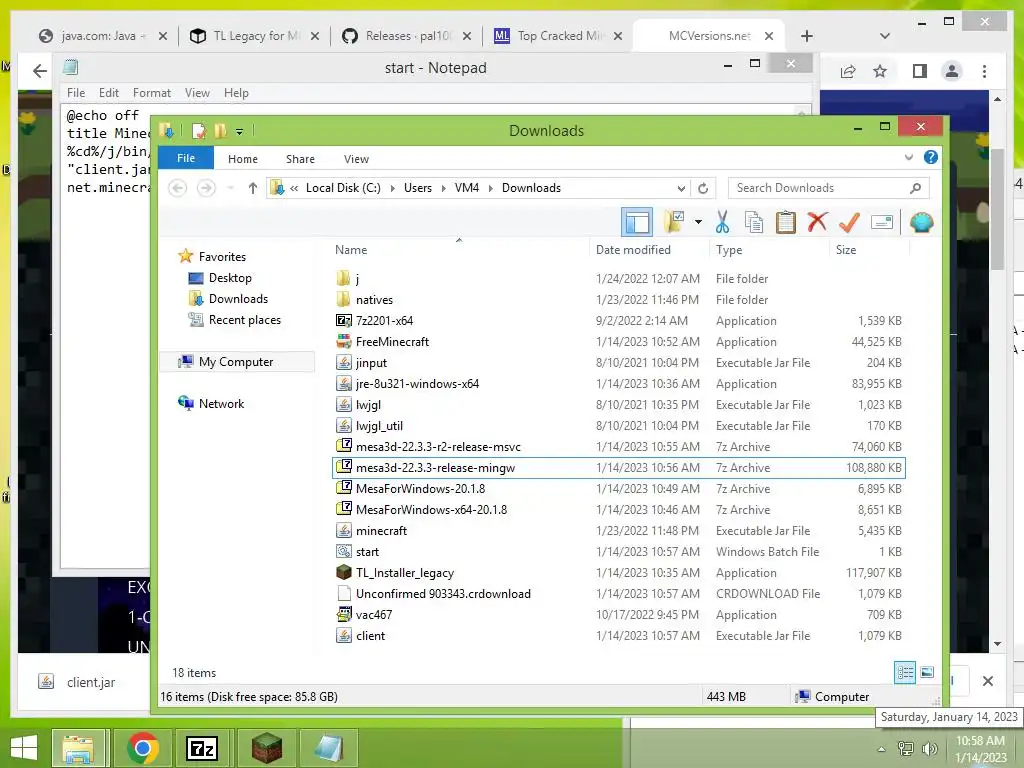
Task: Click Users in the address breadcrumb
Action: (x=417, y=188)
